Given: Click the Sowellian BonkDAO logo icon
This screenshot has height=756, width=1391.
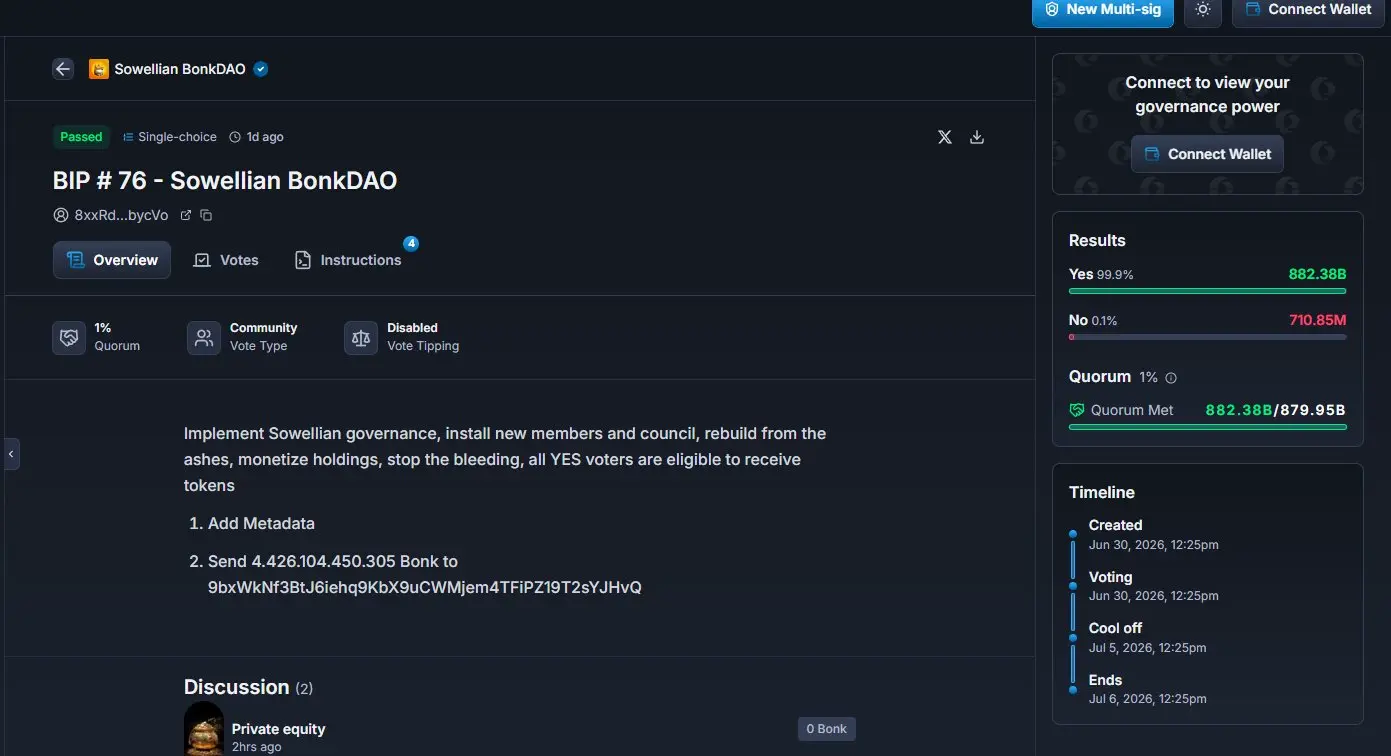Looking at the screenshot, I should (99, 69).
